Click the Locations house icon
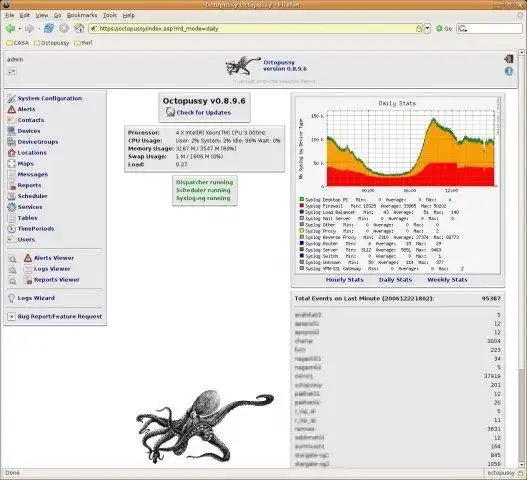Viewport: 527px width, 480px height. coord(12,153)
